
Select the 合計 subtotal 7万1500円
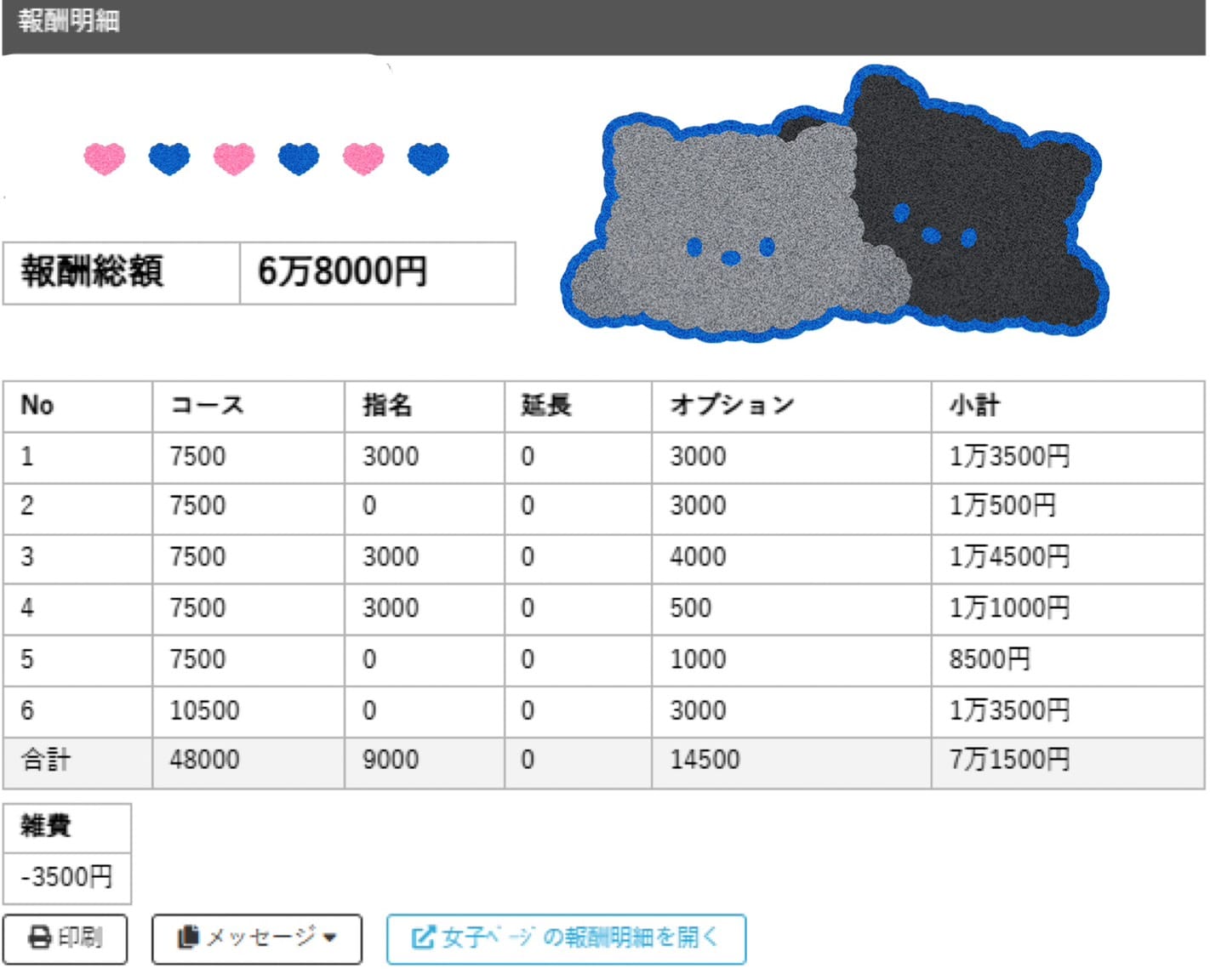1009,760
